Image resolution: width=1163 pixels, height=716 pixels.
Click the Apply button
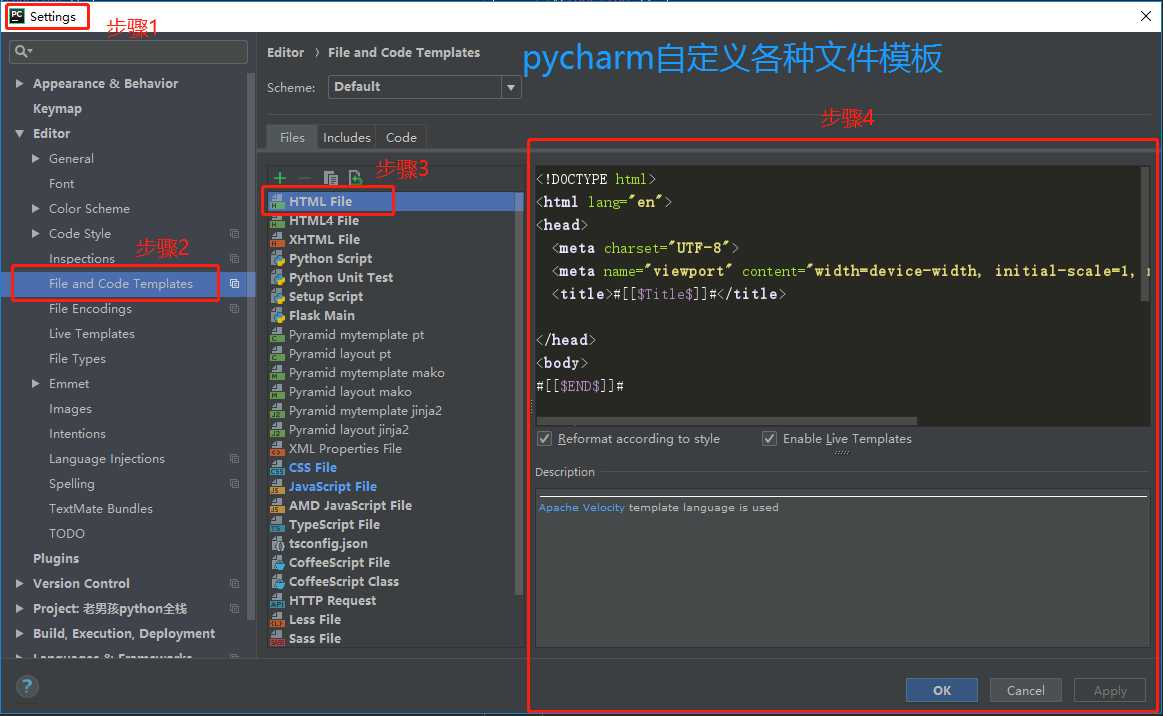pyautogui.click(x=1110, y=690)
